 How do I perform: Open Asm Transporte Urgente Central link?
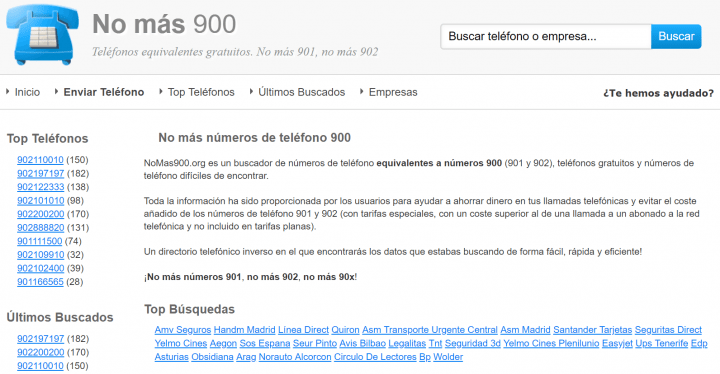[430, 330]
